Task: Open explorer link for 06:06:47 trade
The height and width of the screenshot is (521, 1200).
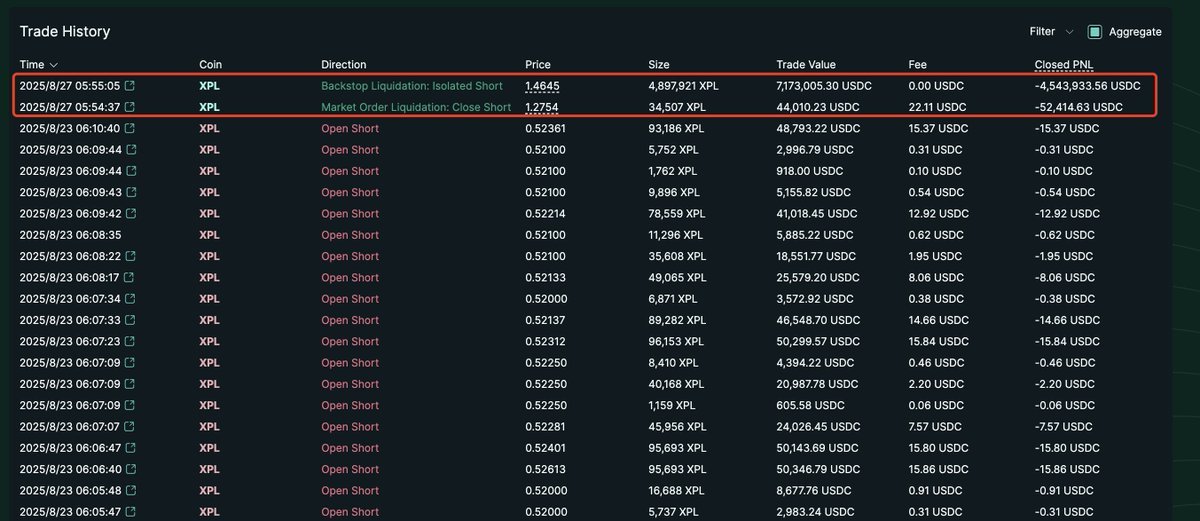Action: [130, 448]
